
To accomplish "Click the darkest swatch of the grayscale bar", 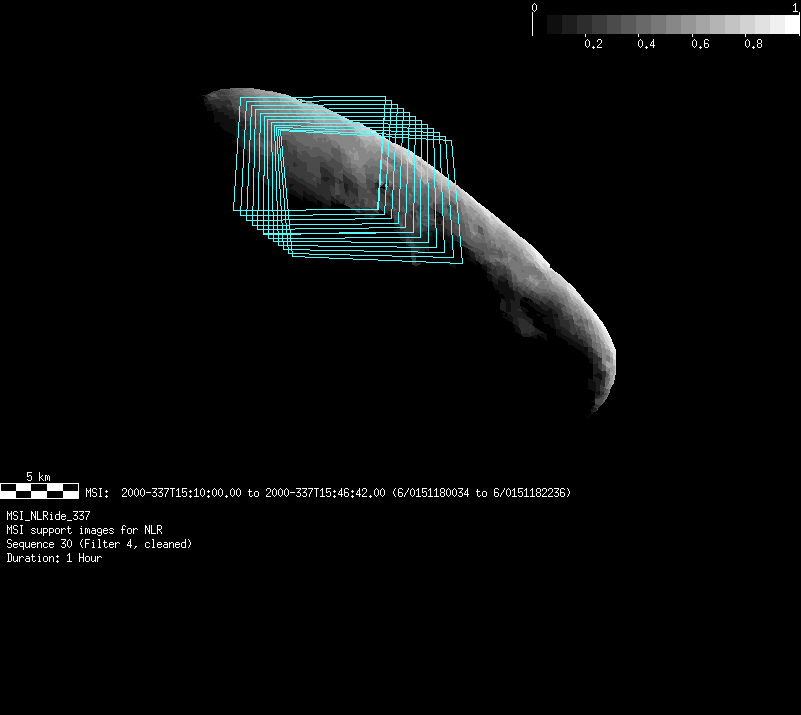I will click(541, 25).
